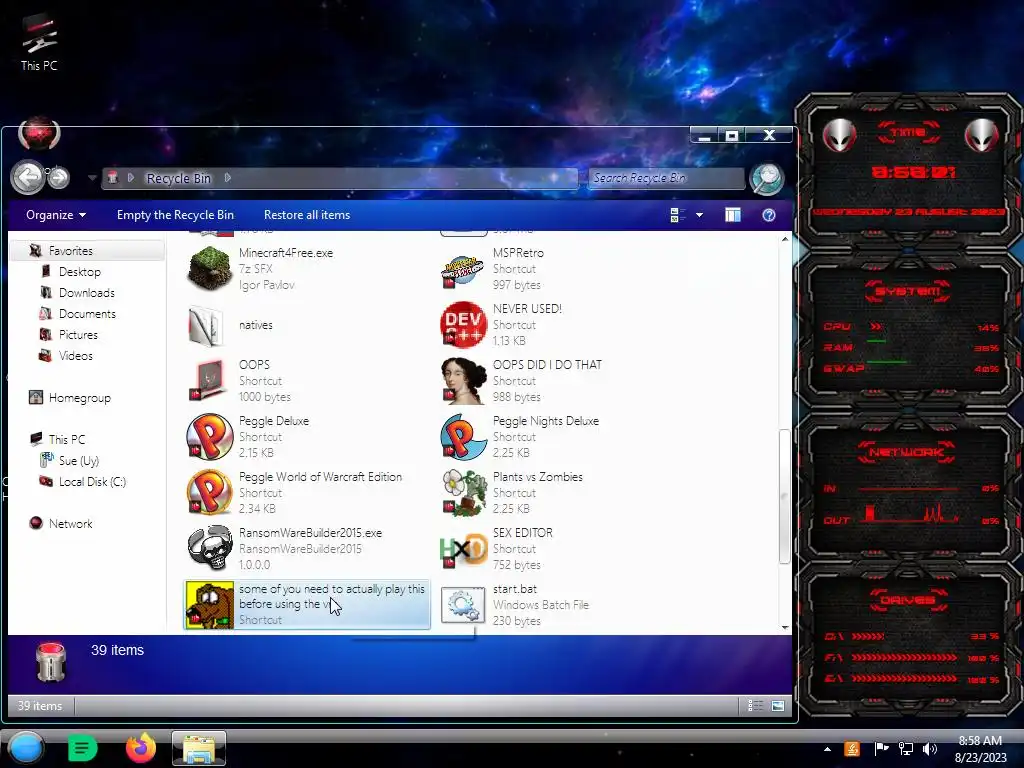Click Empty the Recycle Bin
Viewport: 1024px width, 768px height.
click(x=175, y=215)
